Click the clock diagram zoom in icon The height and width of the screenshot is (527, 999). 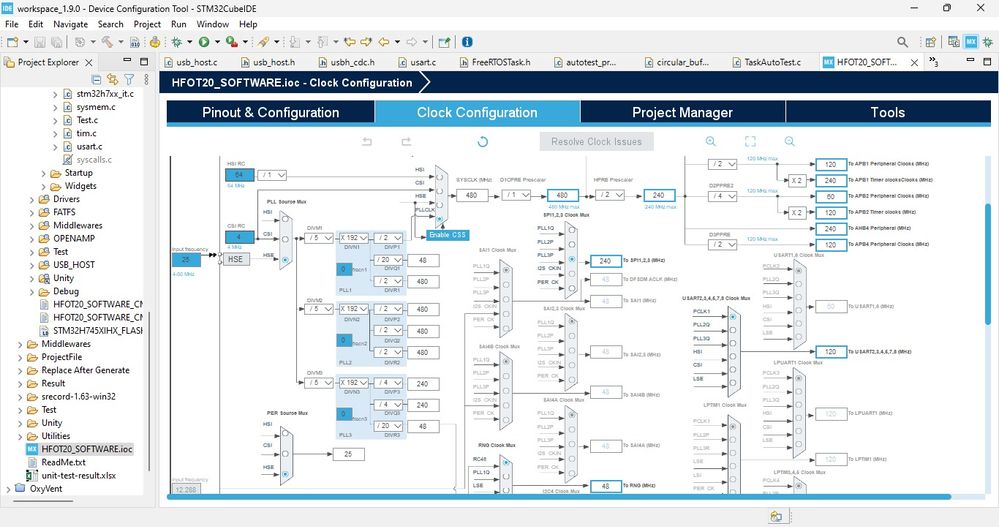(710, 141)
